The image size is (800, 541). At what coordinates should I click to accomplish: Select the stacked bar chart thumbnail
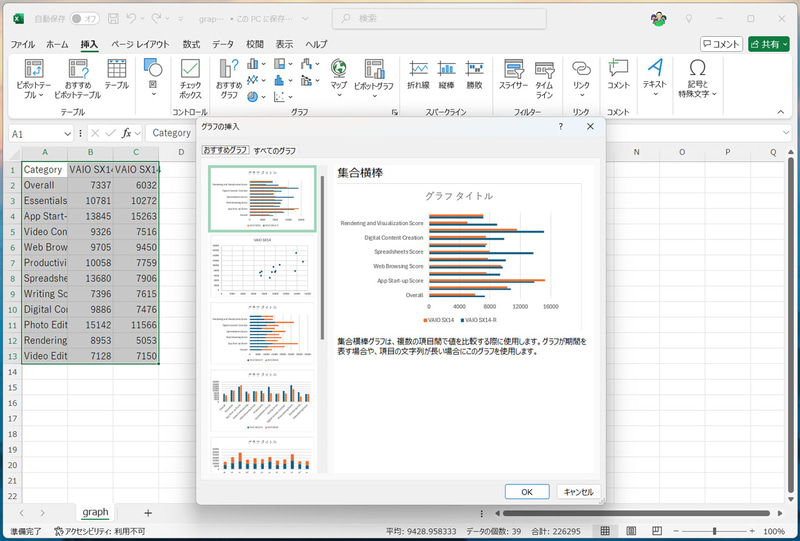click(262, 333)
